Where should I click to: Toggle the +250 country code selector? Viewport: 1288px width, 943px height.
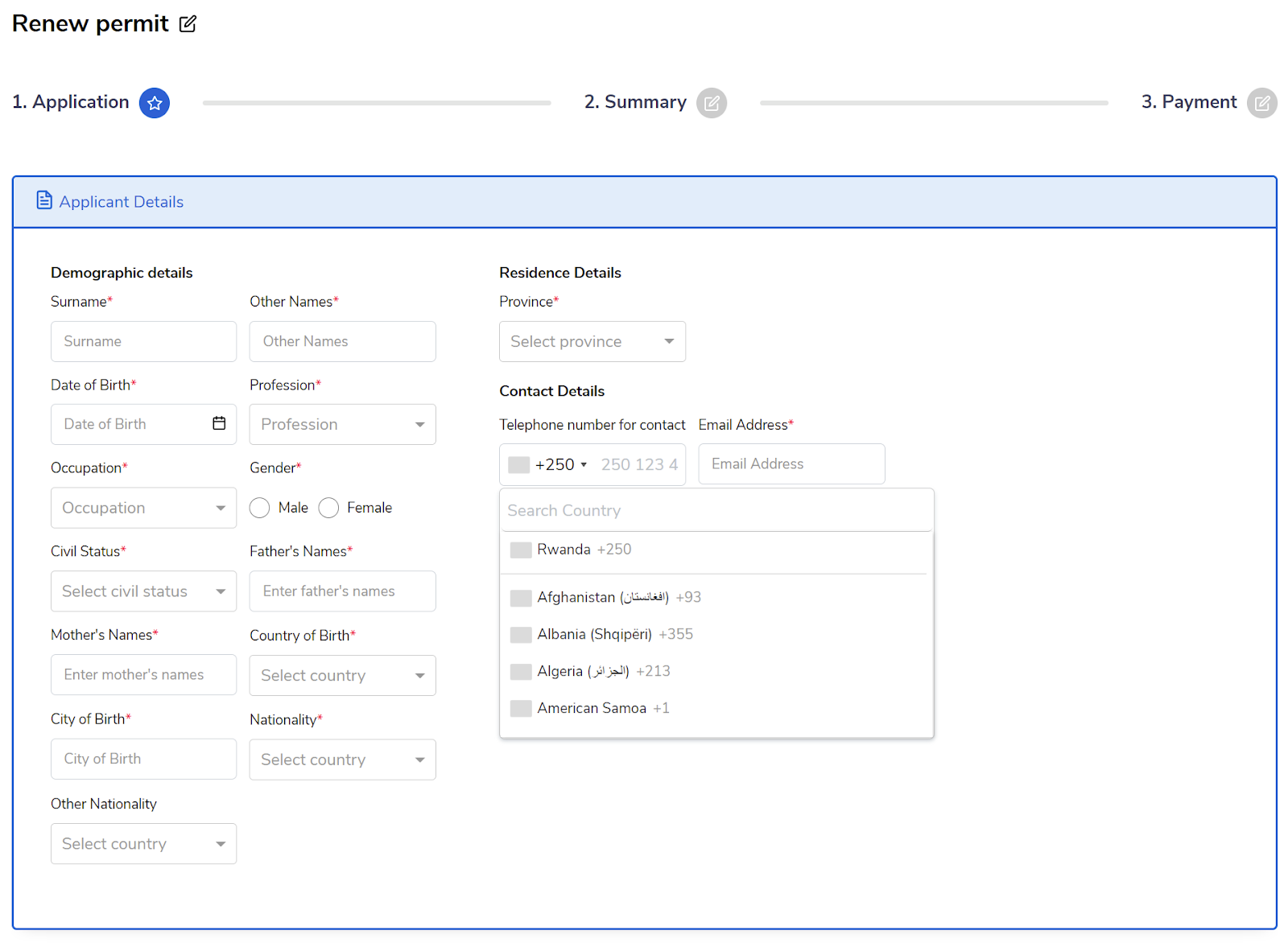tap(548, 464)
